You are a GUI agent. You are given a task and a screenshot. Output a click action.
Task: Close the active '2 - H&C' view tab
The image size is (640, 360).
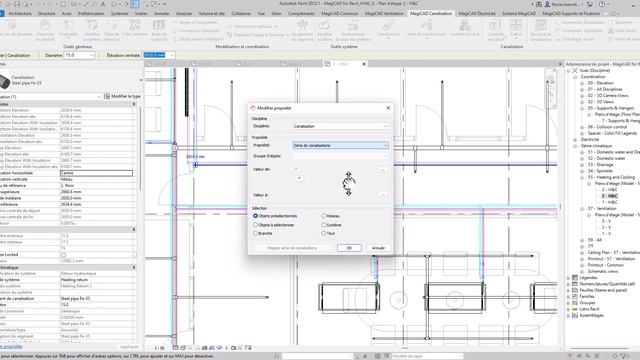[x=364, y=64]
